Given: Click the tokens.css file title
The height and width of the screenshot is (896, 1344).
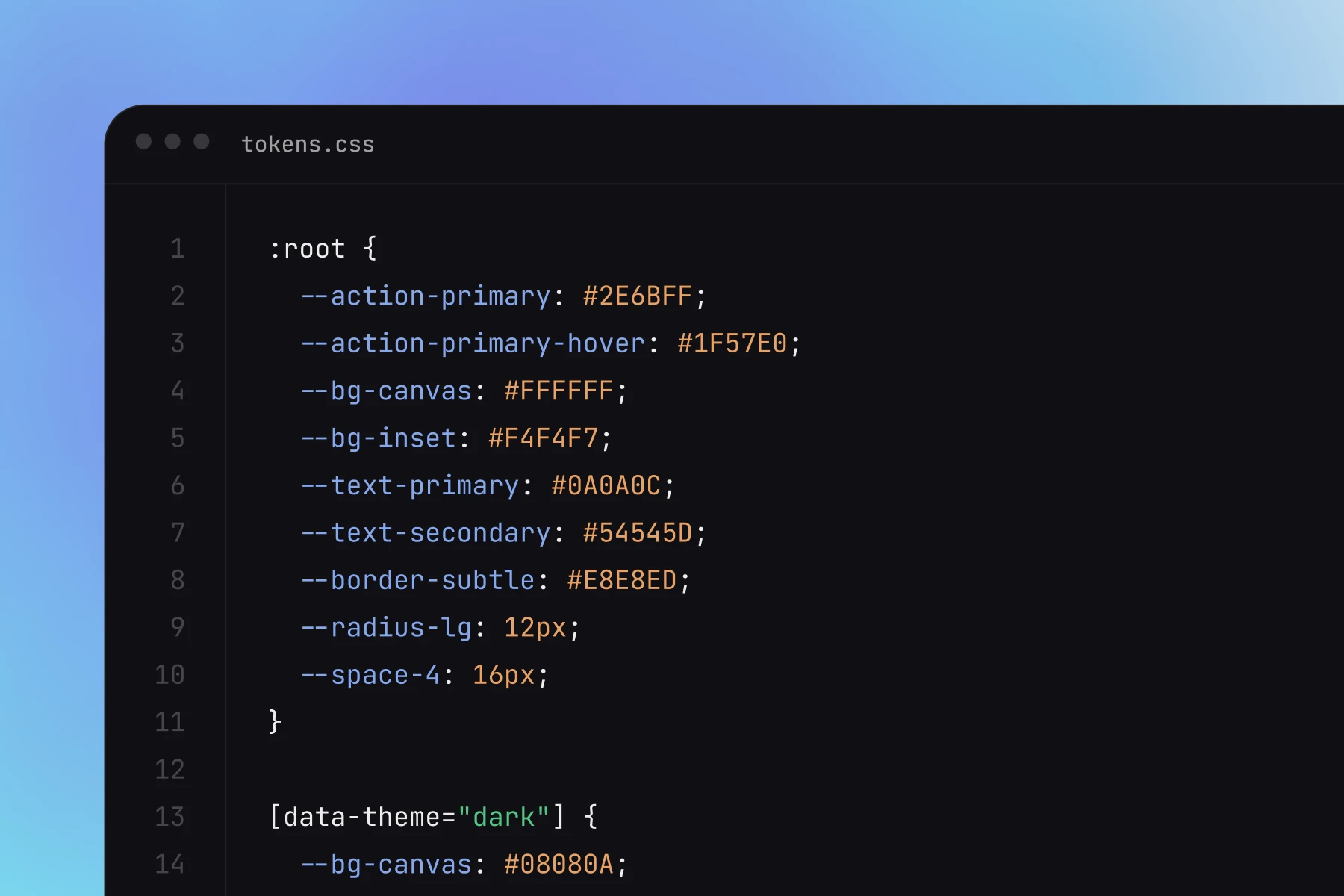Looking at the screenshot, I should [308, 144].
